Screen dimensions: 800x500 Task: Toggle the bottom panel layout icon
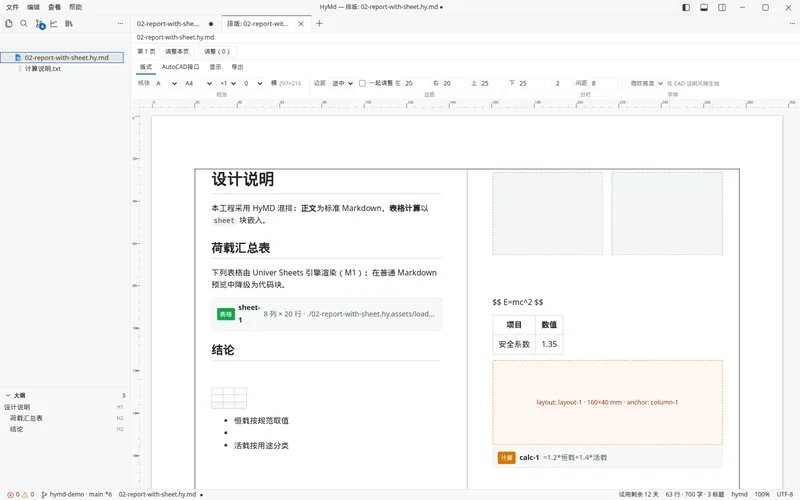coord(704,7)
